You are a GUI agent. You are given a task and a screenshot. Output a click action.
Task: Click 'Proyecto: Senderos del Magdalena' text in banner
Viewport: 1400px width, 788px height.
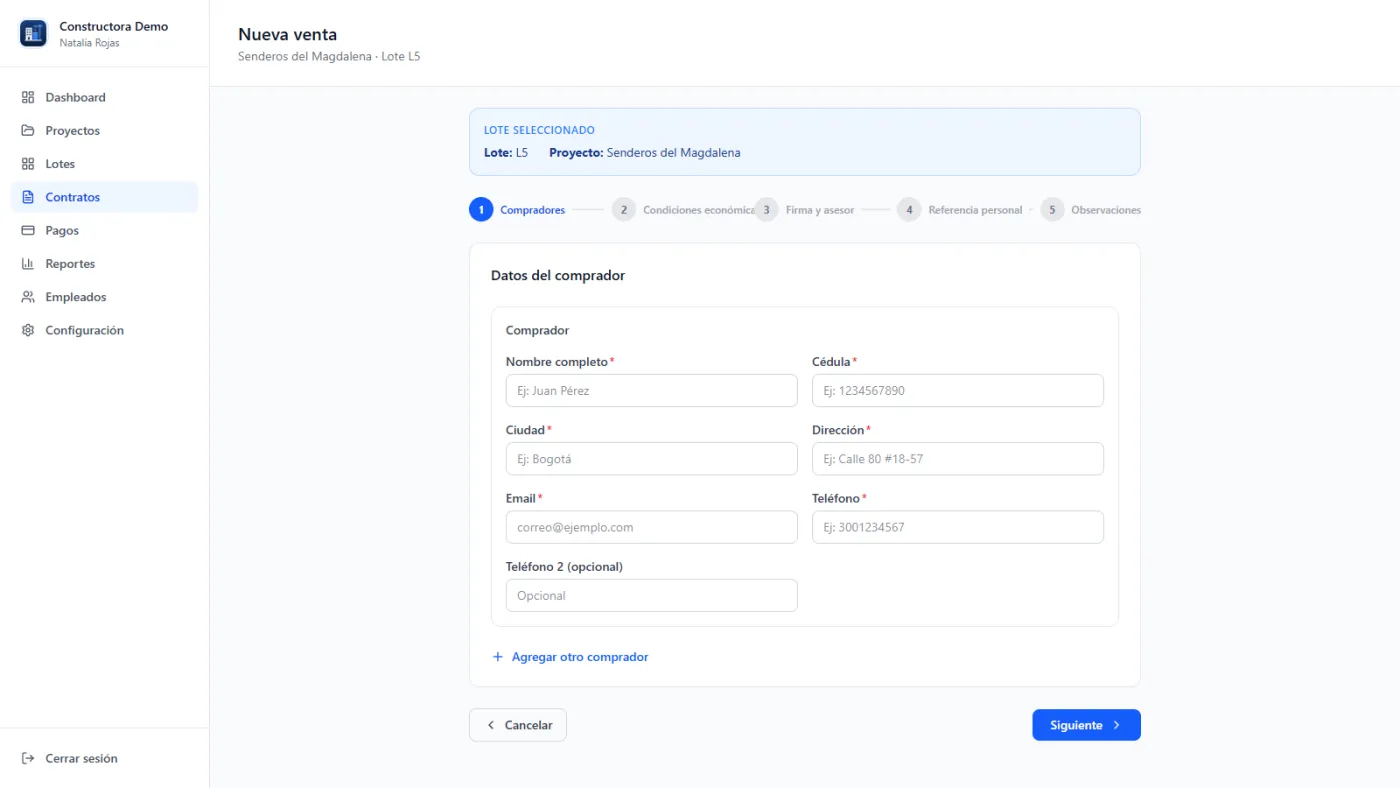click(x=645, y=153)
